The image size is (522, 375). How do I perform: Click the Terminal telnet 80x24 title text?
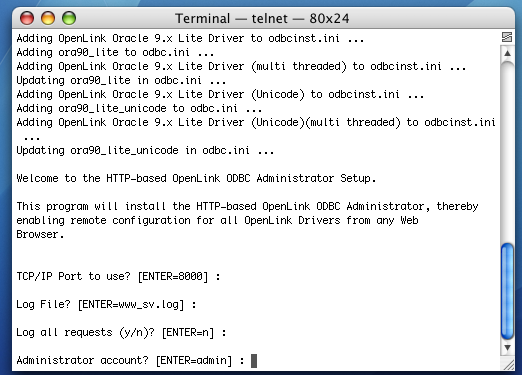pos(262,18)
